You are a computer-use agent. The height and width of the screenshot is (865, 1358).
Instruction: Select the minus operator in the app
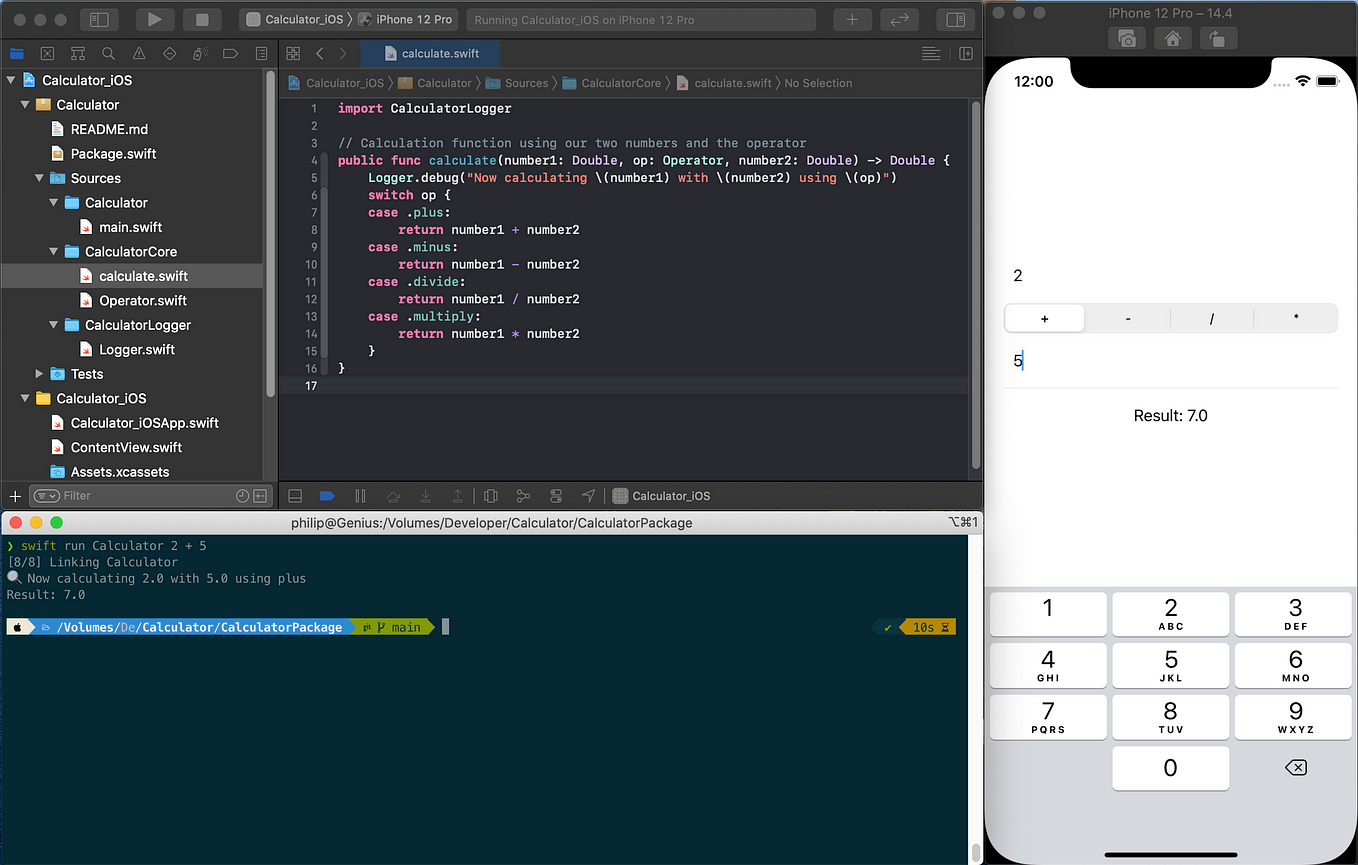1127,317
